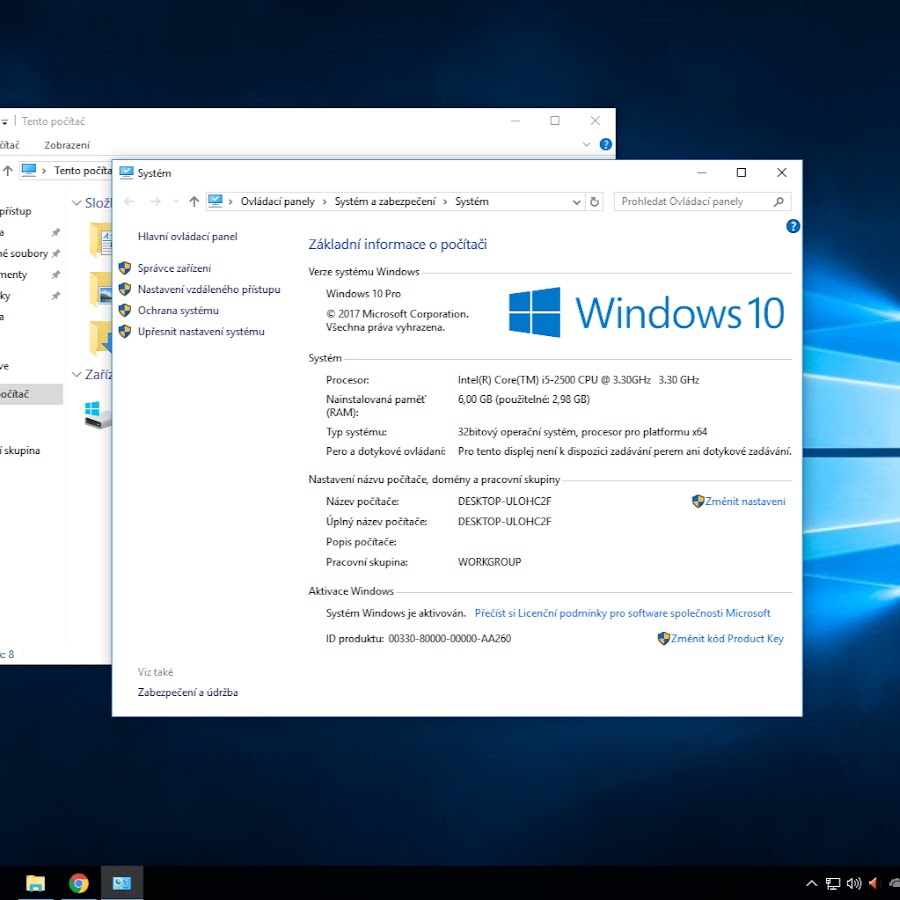Image resolution: width=900 pixels, height=900 pixels.
Task: Collapse the Složky group in Tento počítač
Action: pos(76,203)
